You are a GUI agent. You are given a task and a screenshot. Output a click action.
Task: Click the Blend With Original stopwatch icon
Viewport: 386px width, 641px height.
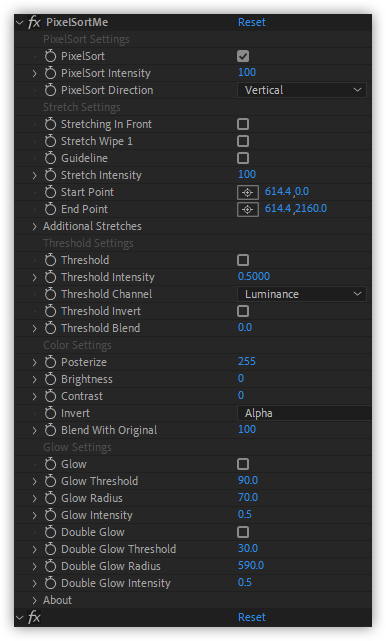point(50,430)
